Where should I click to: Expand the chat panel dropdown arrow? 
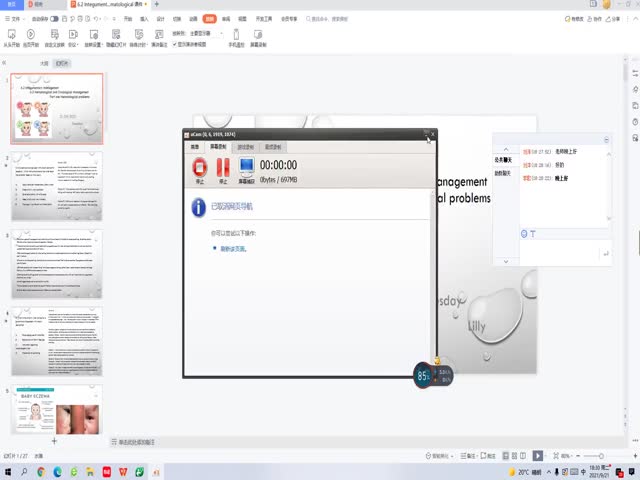click(605, 139)
